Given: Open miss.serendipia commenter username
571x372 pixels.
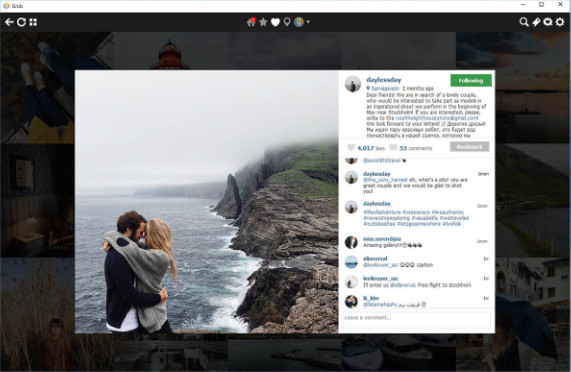Looking at the screenshot, I should (x=382, y=239).
